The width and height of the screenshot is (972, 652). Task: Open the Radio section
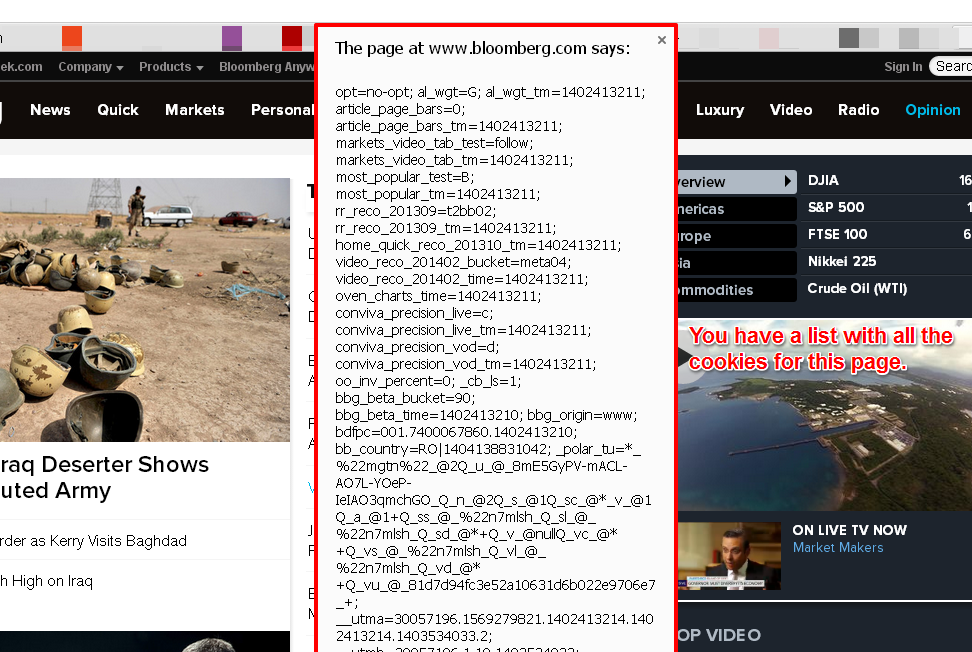[x=859, y=110]
